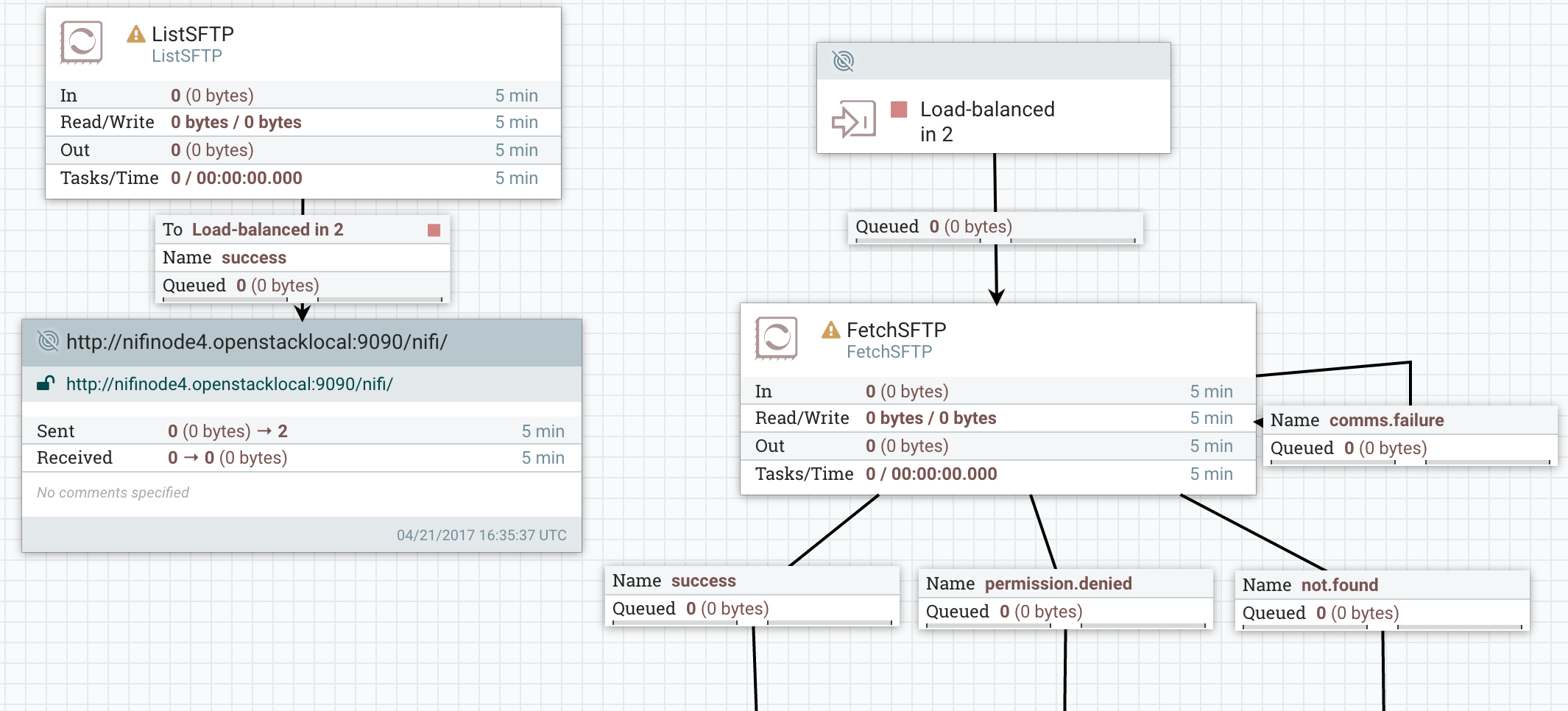Screen dimensions: 1568x711
Task: Click the transmission icon above input port
Action: pyautogui.click(x=844, y=61)
